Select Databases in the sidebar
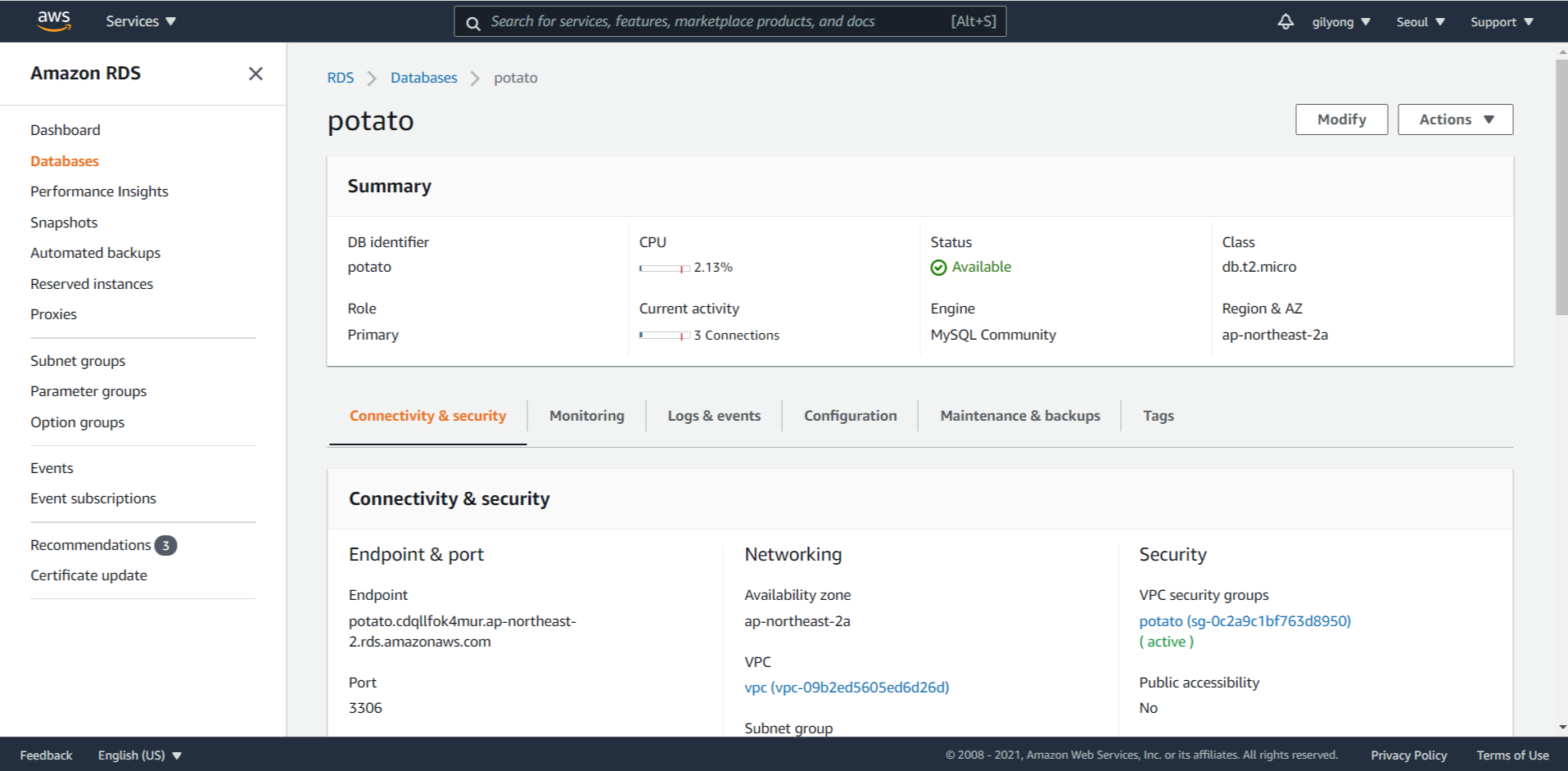This screenshot has width=1568, height=771. pyautogui.click(x=65, y=161)
